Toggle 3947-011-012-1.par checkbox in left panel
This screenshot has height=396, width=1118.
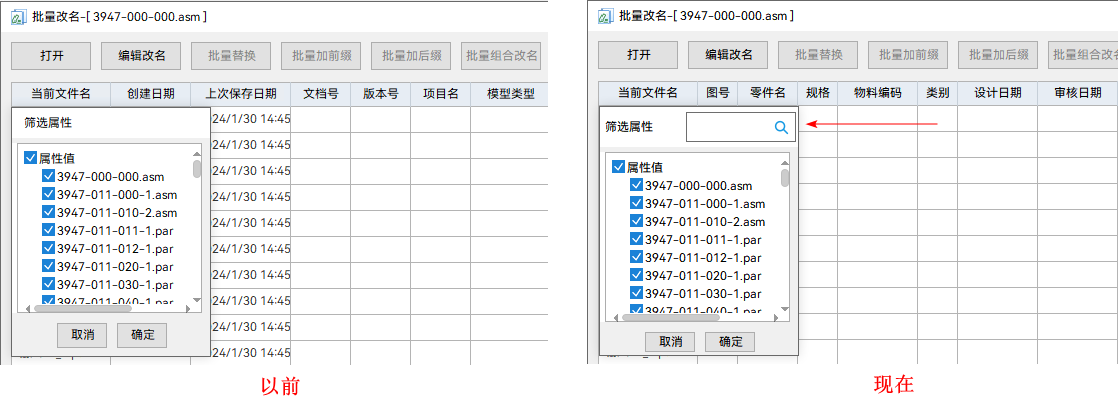[x=48, y=248]
